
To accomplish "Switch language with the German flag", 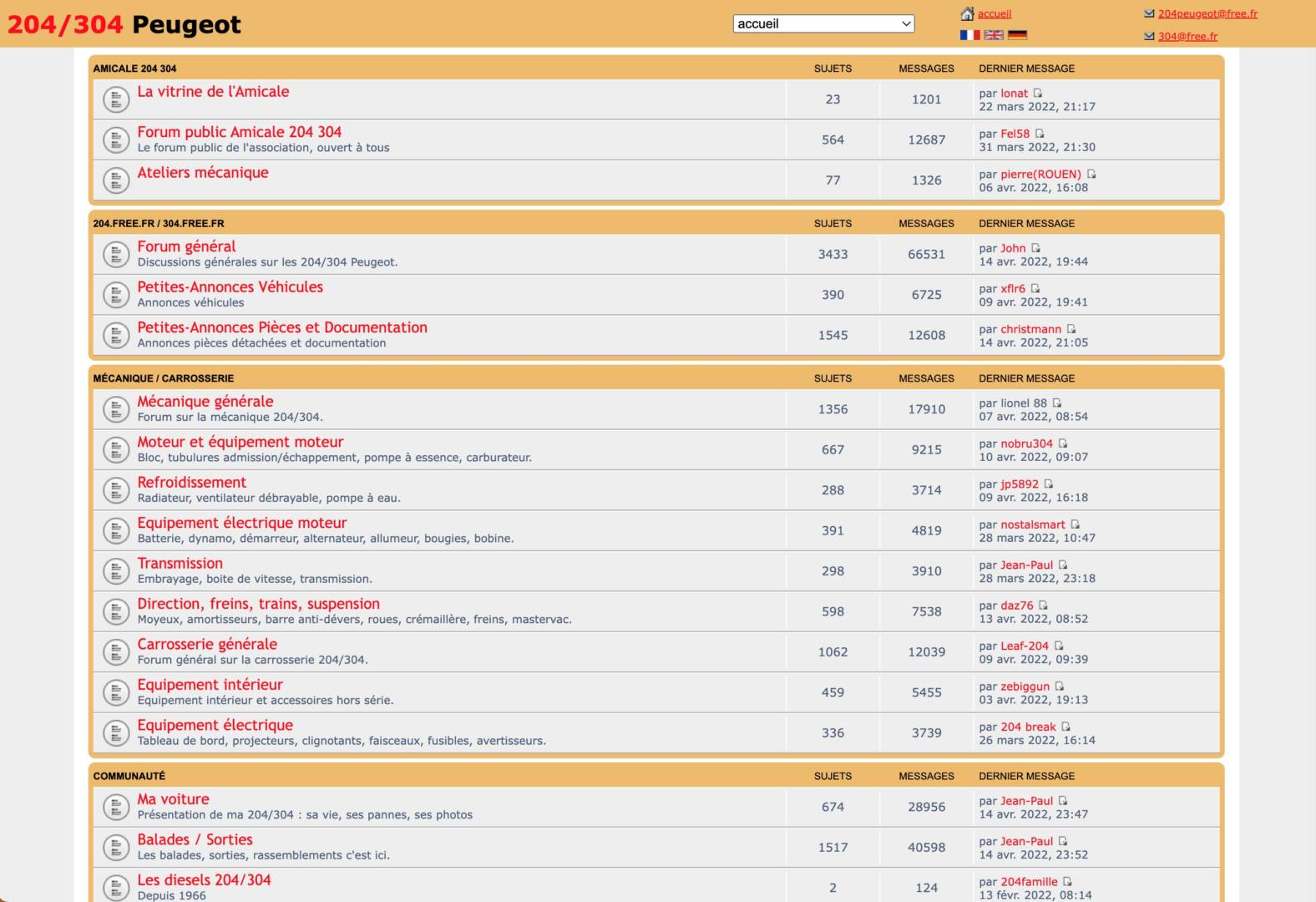I will (x=1017, y=35).
